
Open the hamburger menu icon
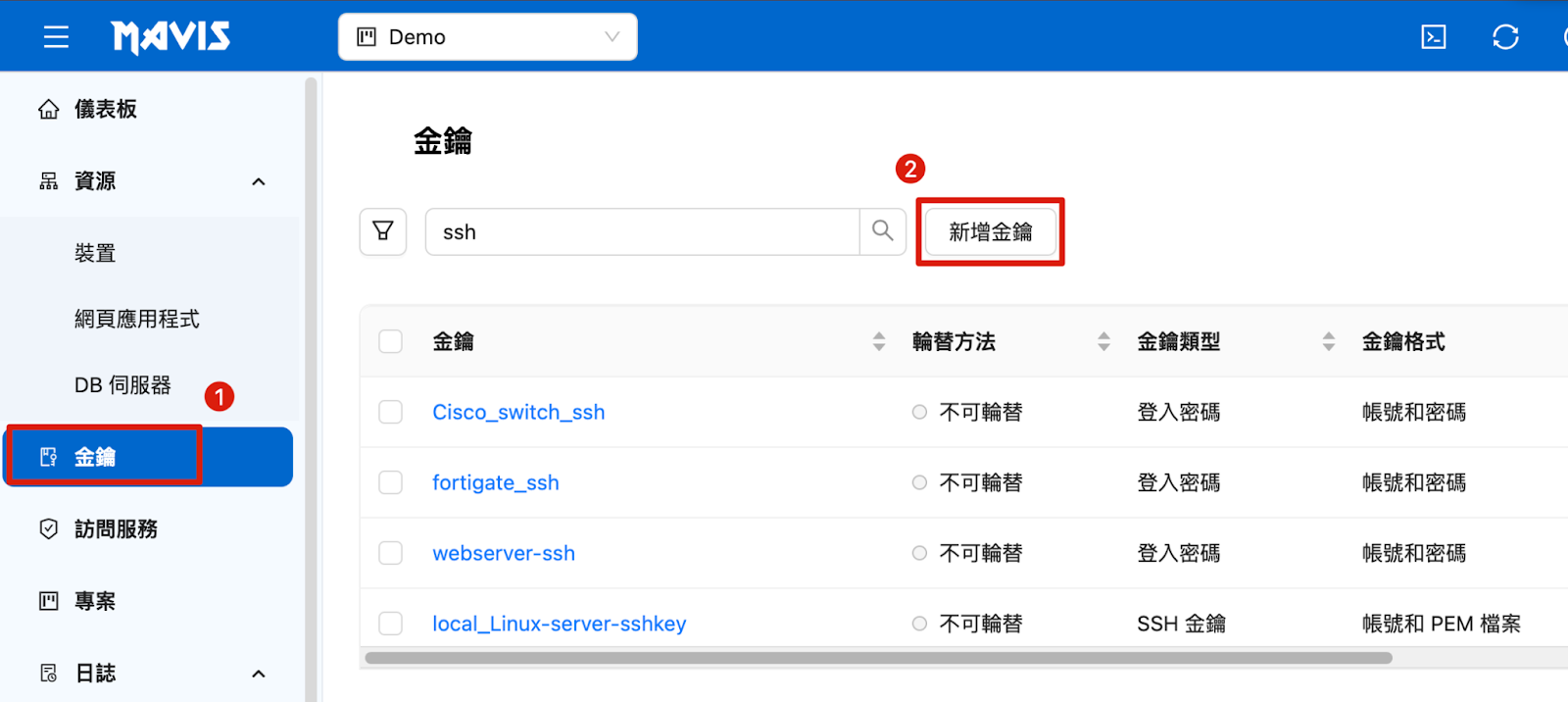[x=56, y=37]
